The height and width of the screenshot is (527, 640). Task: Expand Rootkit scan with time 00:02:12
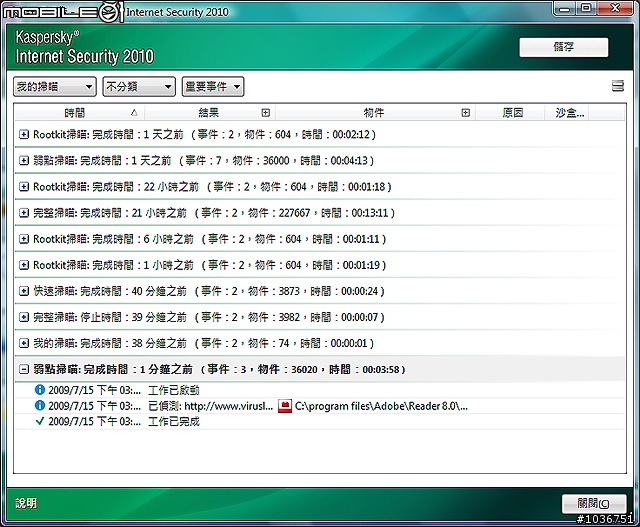coord(24,134)
